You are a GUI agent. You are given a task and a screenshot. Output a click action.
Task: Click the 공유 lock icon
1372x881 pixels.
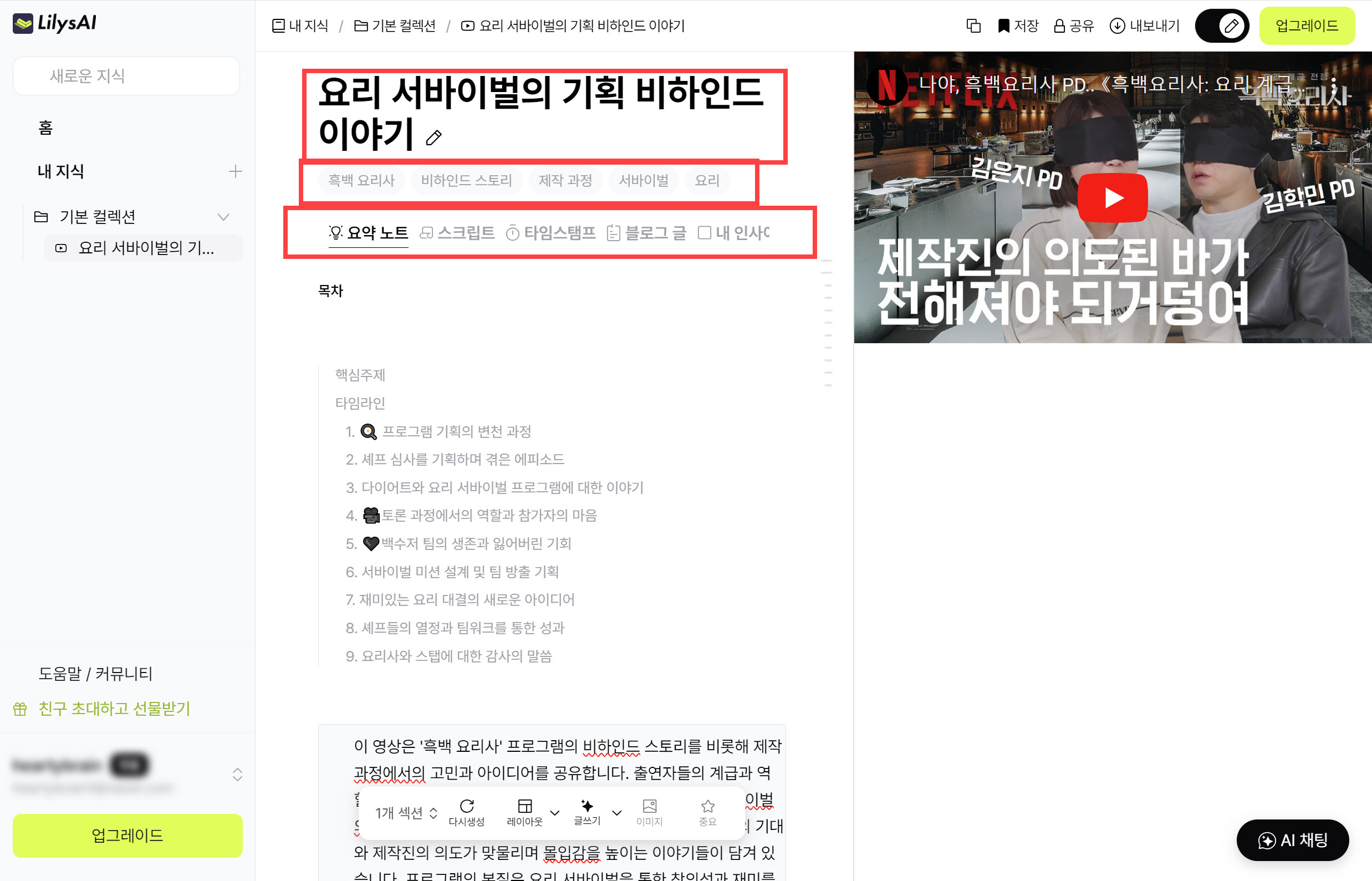(x=1059, y=26)
